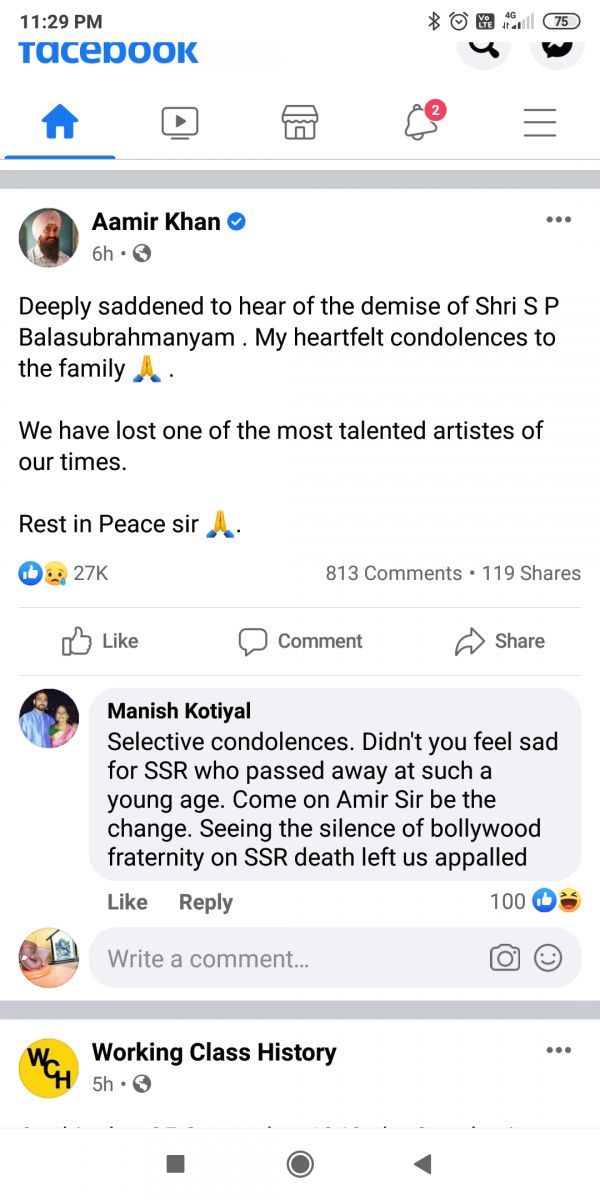Open the Marketplace storefront tab

[300, 123]
